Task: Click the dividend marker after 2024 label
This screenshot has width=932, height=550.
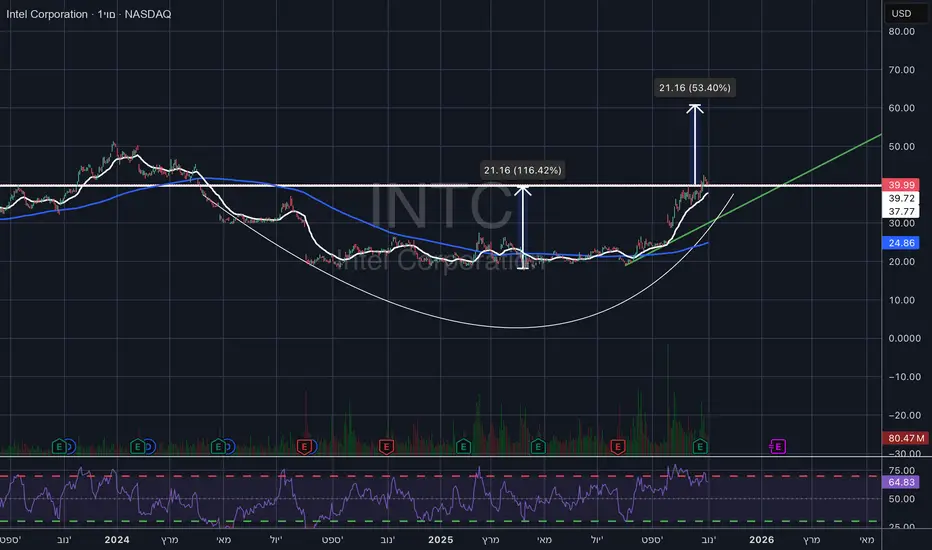Action: click(x=149, y=446)
